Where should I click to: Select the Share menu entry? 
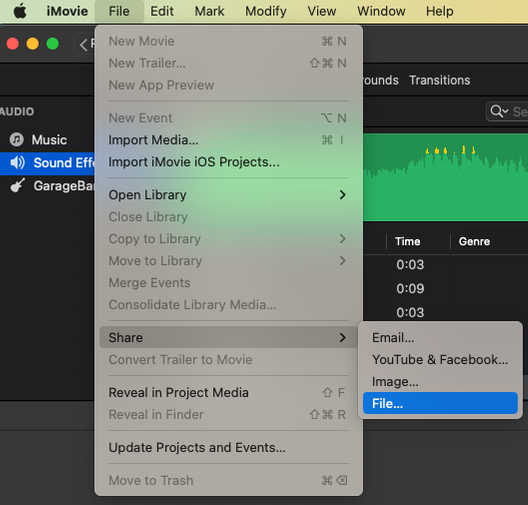pyautogui.click(x=228, y=337)
